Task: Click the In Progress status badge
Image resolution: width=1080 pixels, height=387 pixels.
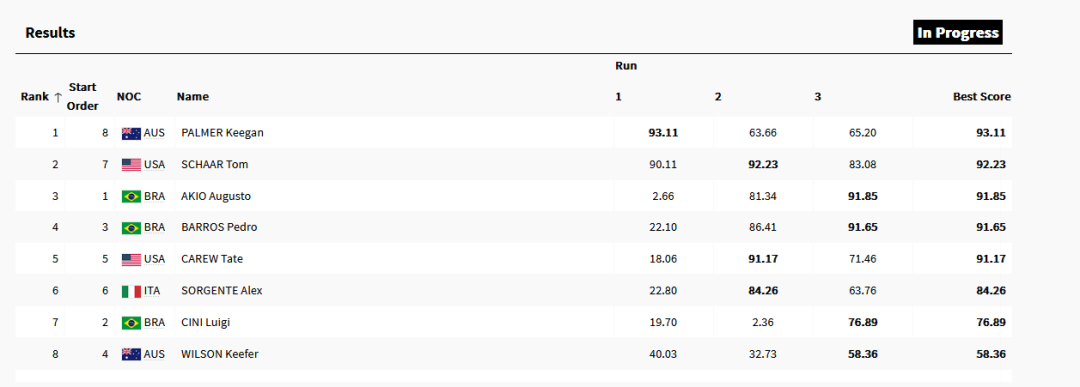Action: pyautogui.click(x=957, y=32)
